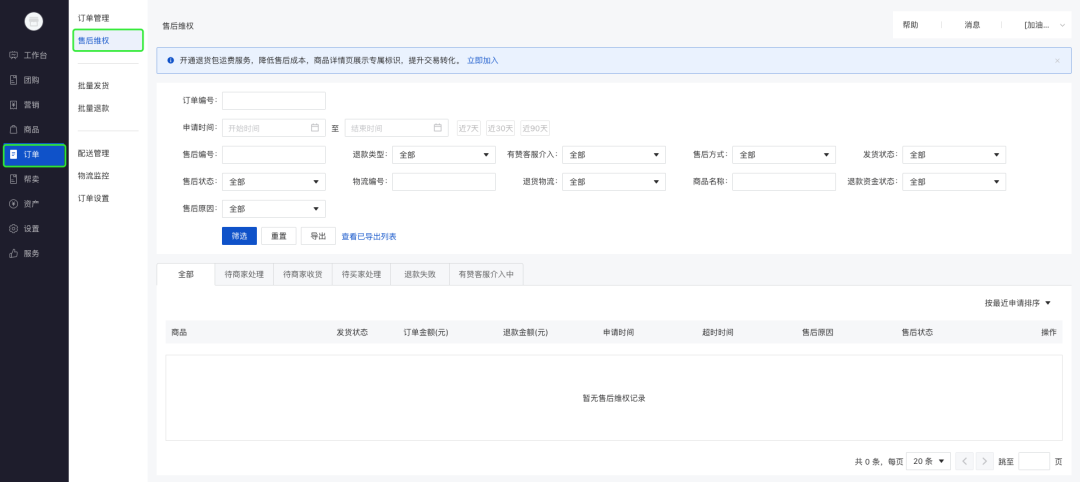Open 售后原因 dropdown

(x=273, y=209)
